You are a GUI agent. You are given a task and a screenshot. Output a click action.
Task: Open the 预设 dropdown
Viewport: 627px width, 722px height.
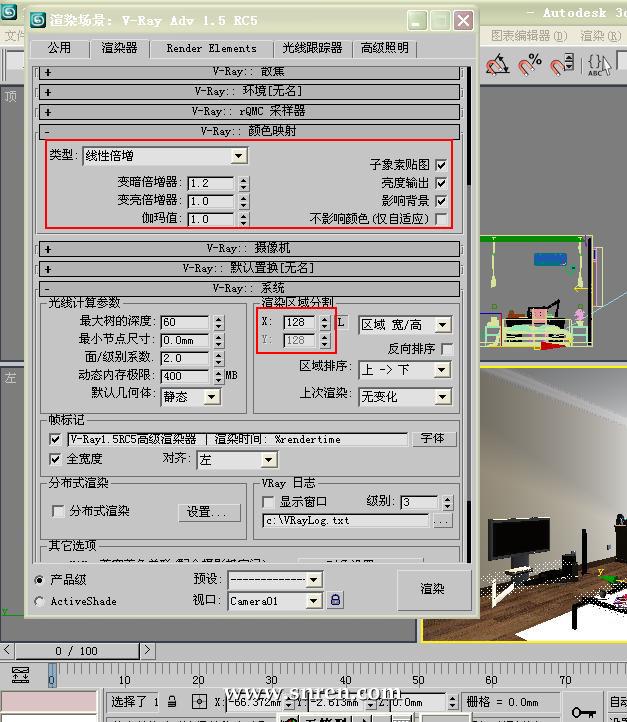[x=275, y=579]
